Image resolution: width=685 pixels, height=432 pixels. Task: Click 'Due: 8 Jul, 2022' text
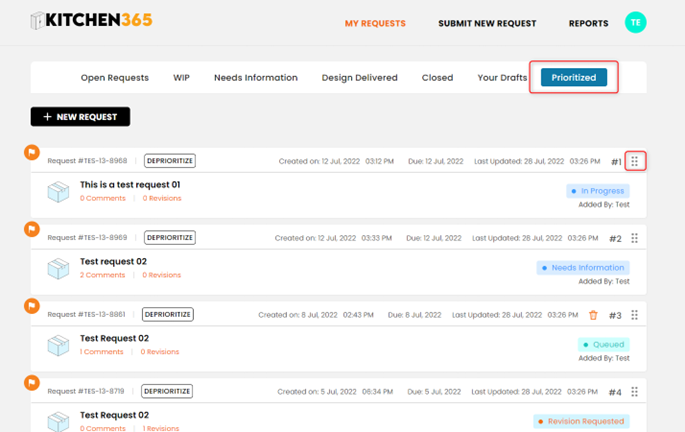point(415,315)
